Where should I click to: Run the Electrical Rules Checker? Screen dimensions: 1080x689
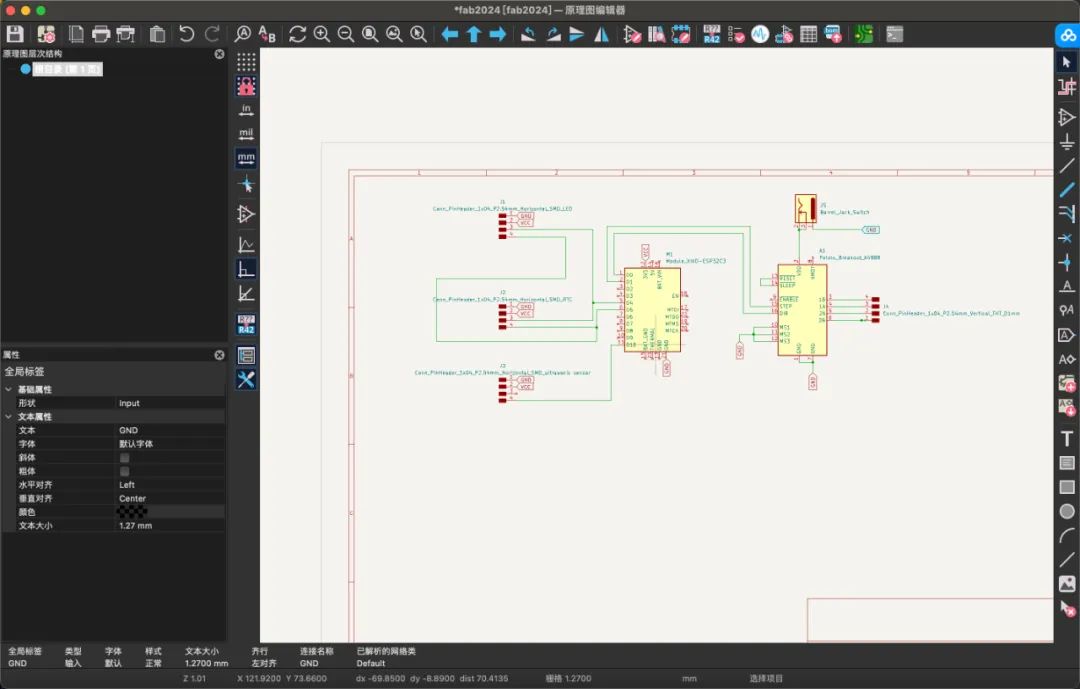[x=736, y=34]
